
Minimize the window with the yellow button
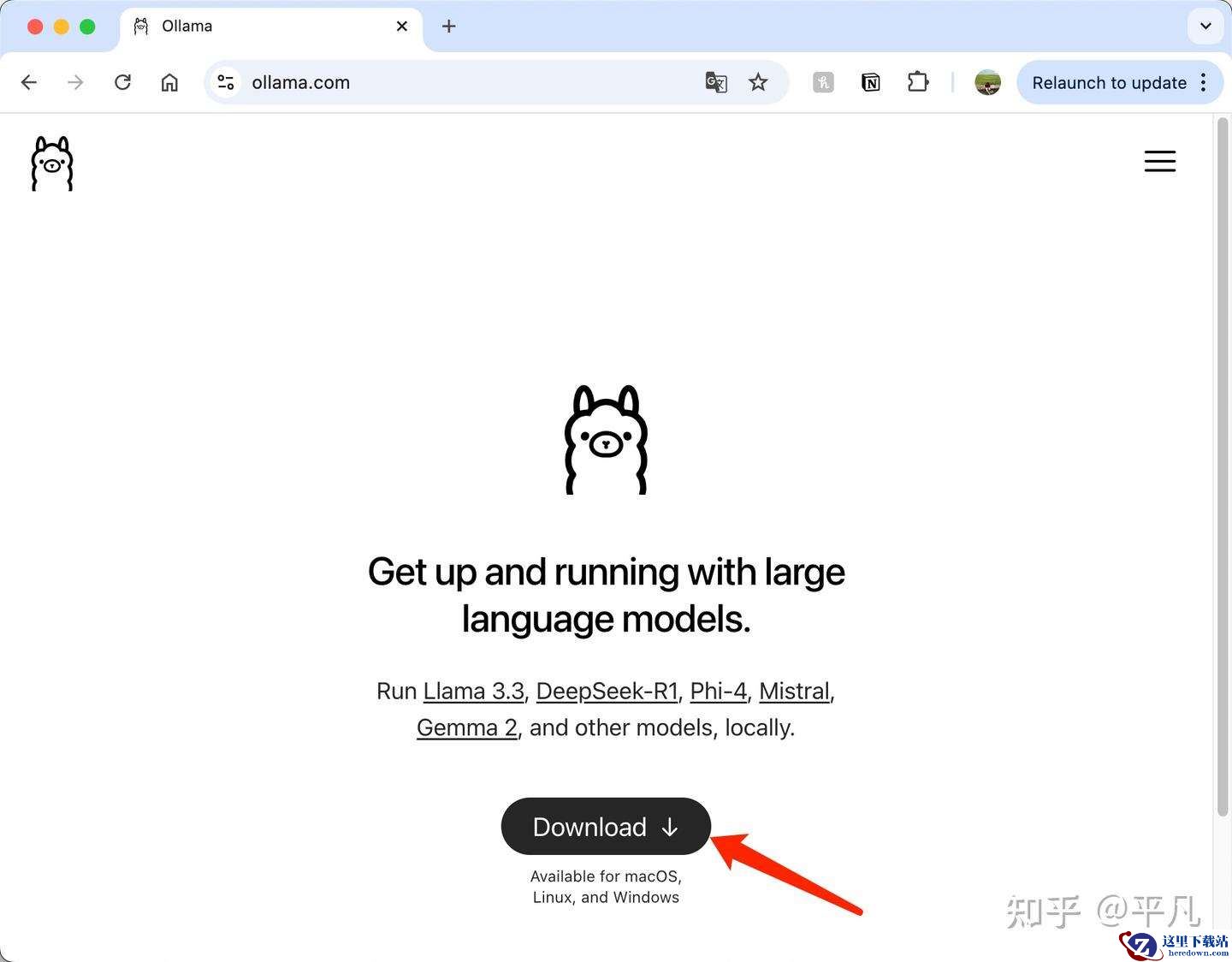[x=62, y=27]
